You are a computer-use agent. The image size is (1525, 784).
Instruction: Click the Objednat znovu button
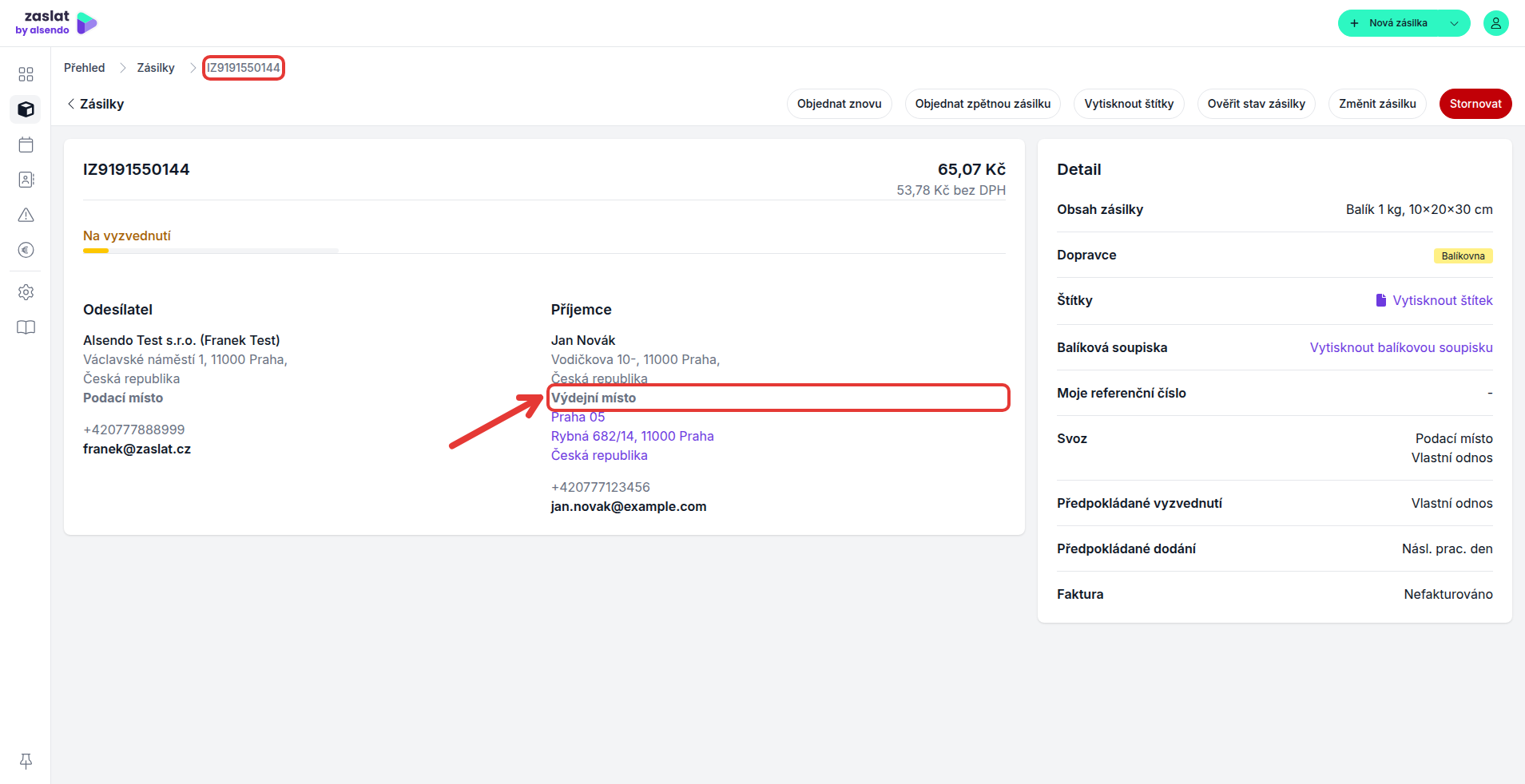839,104
